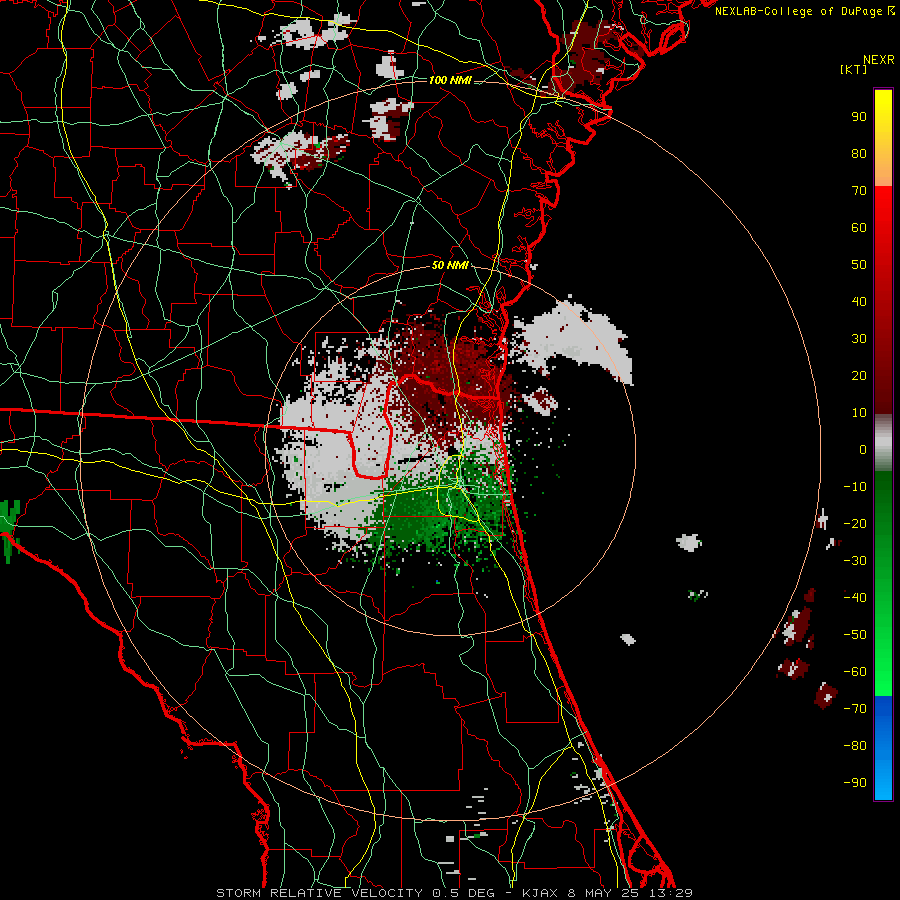
Task: Click the [KT] units label
Action: coord(854,69)
